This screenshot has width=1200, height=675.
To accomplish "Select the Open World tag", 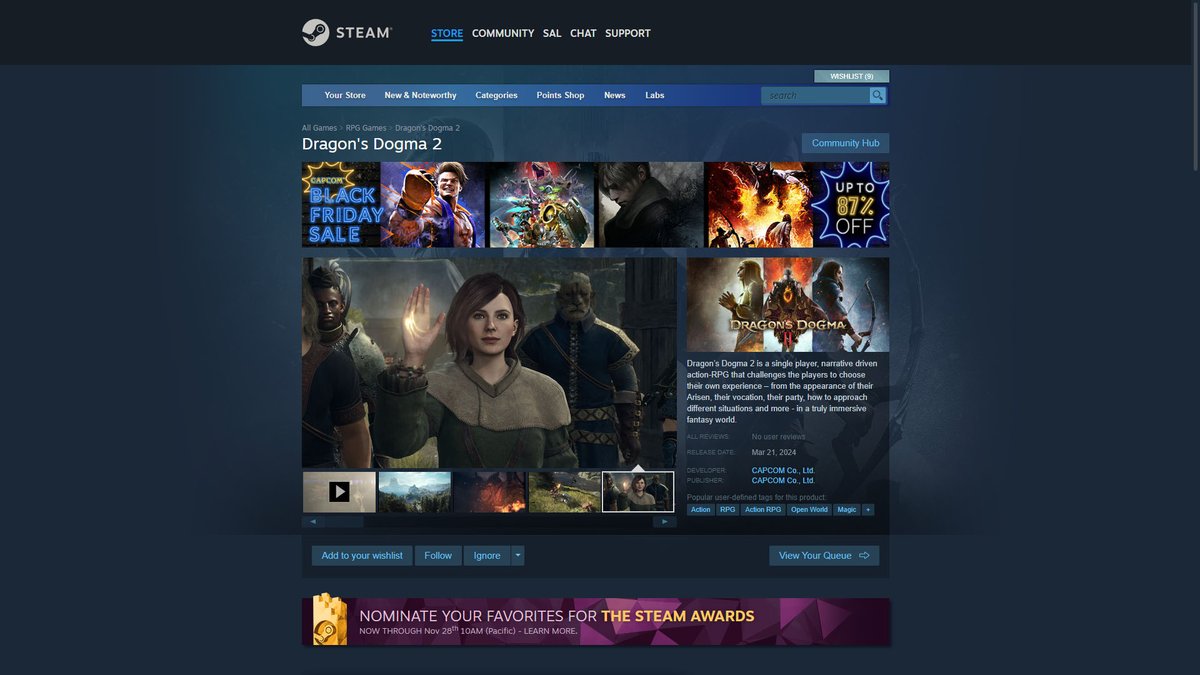I will (809, 509).
